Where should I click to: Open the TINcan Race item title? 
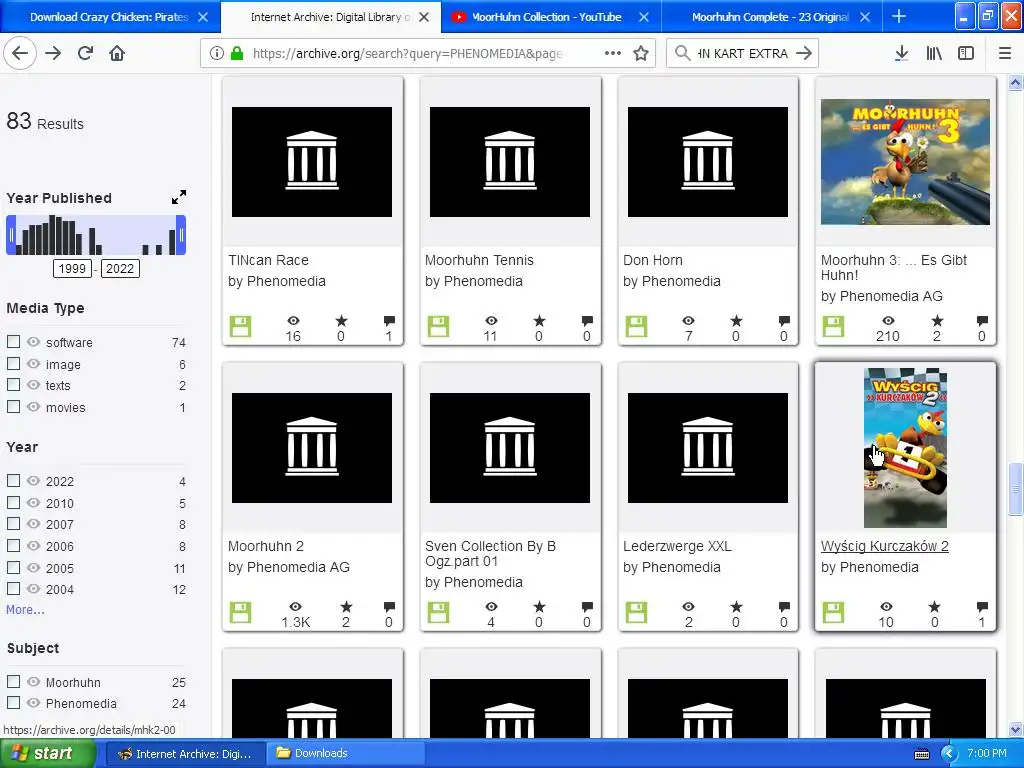[268, 260]
